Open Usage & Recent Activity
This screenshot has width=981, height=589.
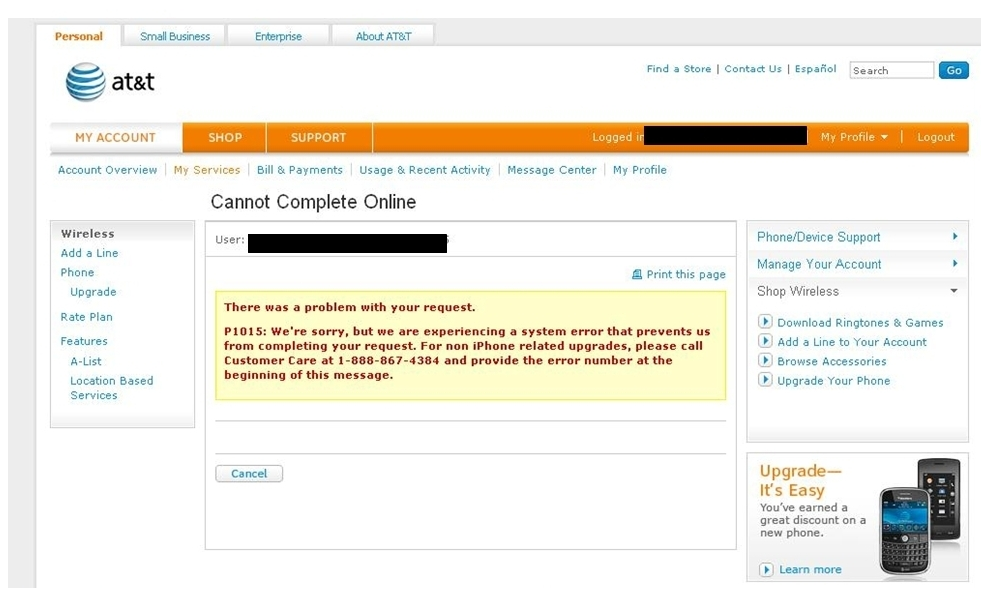pos(425,170)
